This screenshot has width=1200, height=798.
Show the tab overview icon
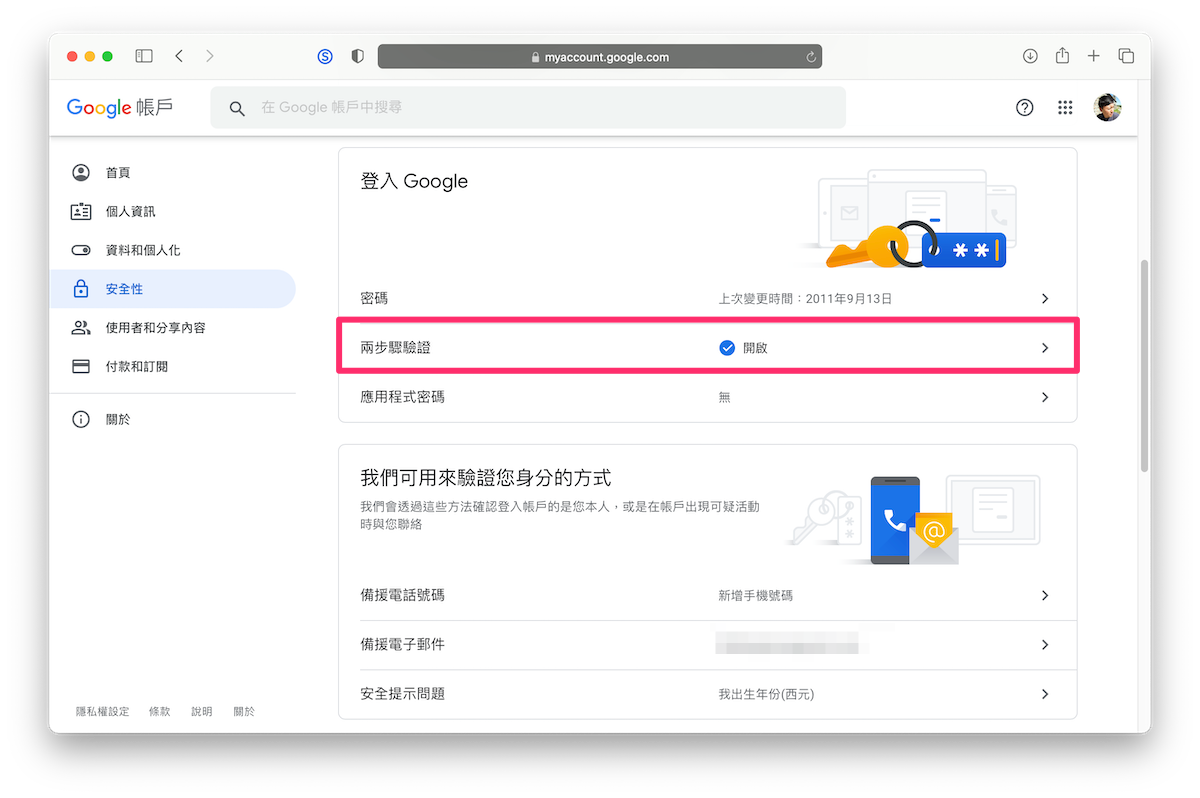tap(1126, 56)
